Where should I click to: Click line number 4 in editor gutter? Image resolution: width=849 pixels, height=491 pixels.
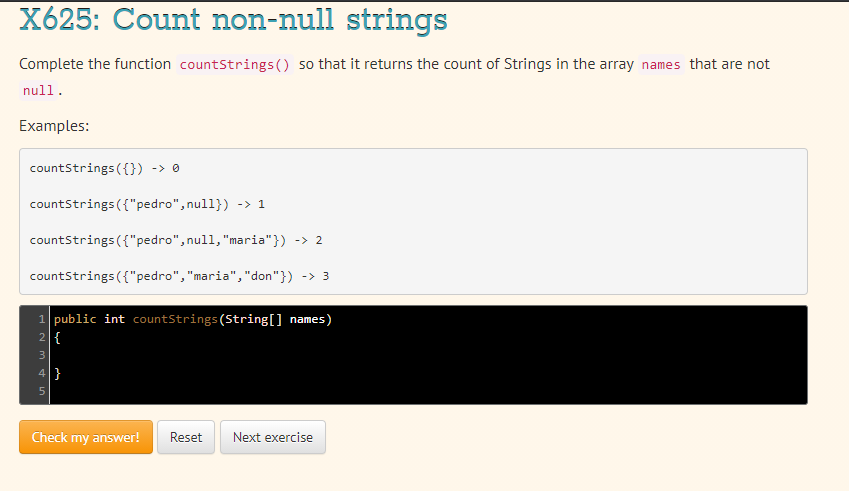pos(42,373)
